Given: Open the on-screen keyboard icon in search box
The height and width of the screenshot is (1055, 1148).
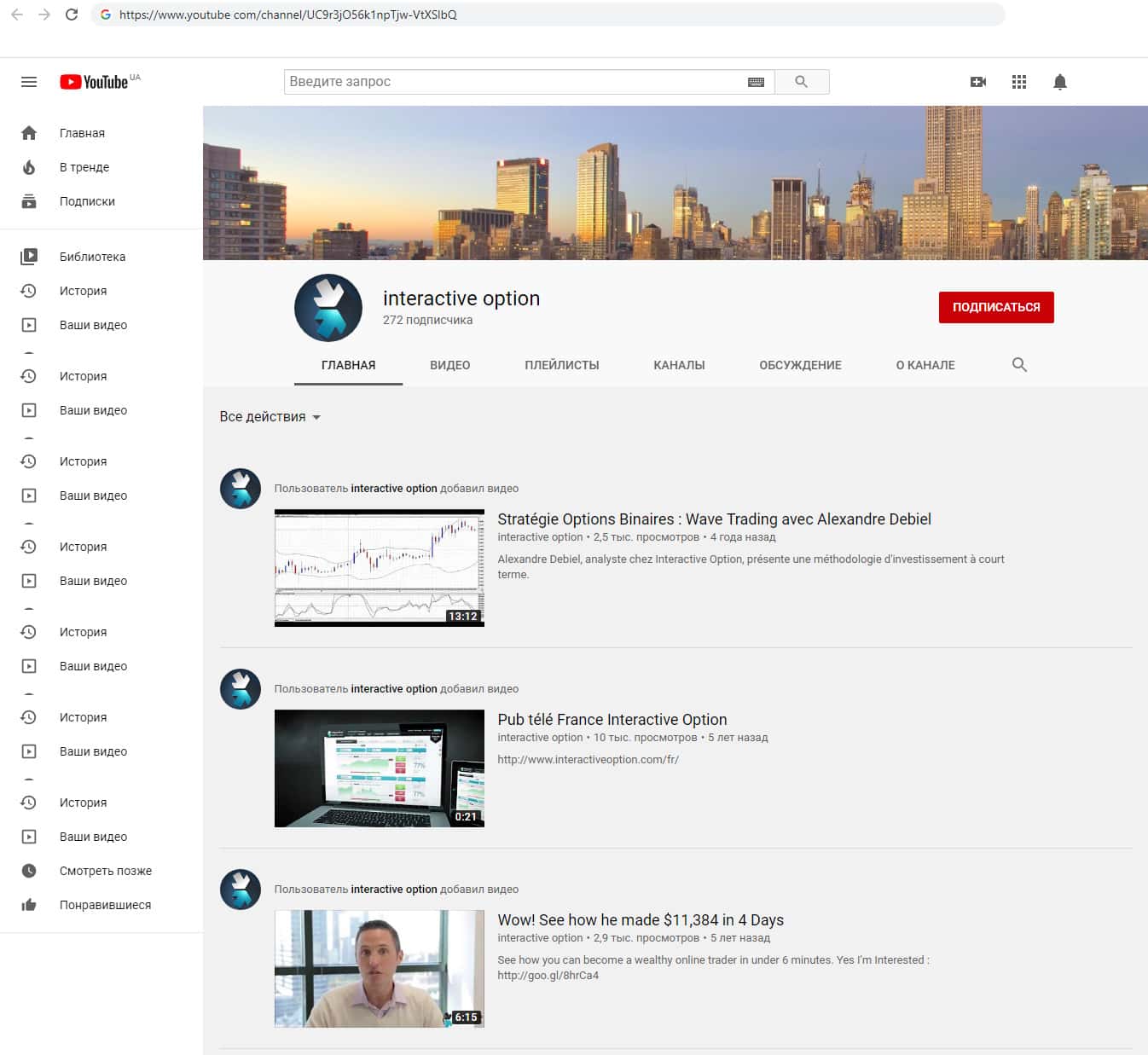Looking at the screenshot, I should click(756, 82).
